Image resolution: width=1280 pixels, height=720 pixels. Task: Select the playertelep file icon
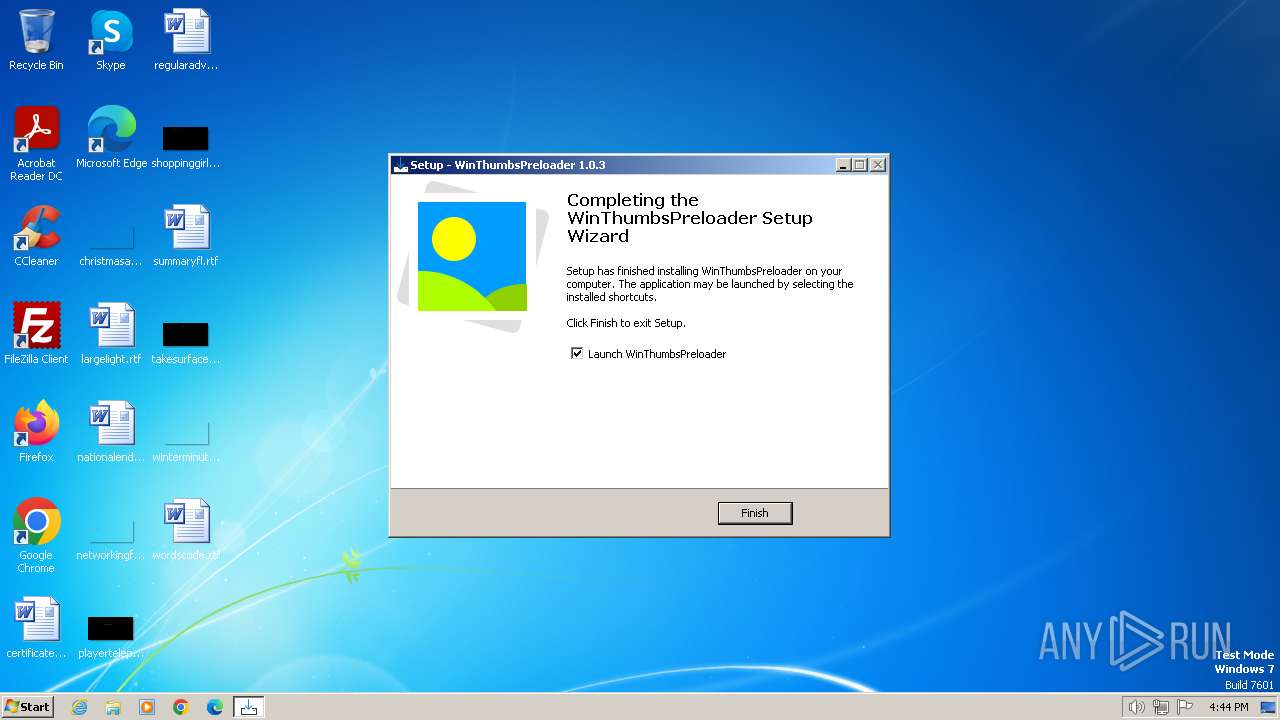coord(111,636)
